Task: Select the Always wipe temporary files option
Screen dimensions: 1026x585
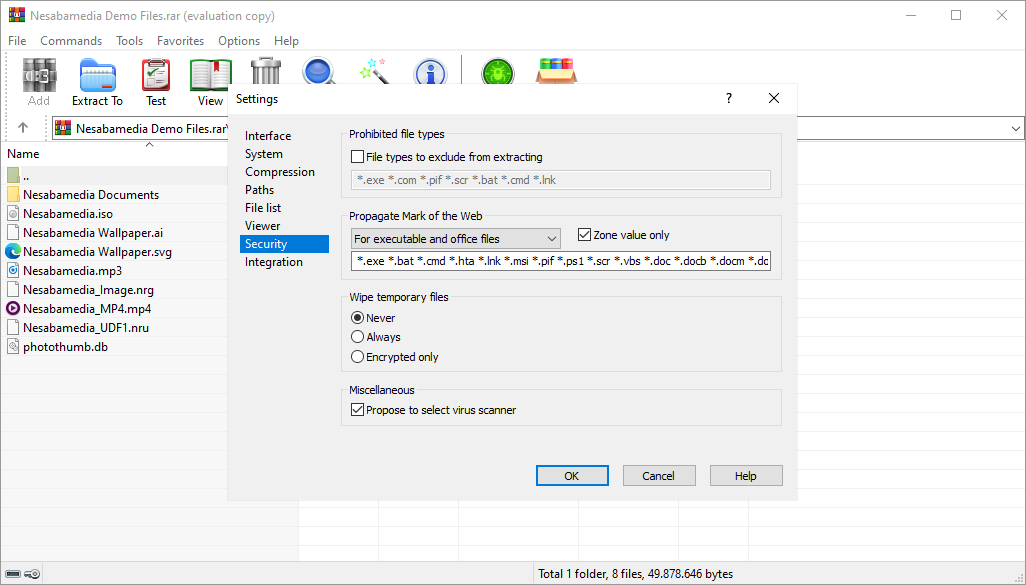Action: point(358,338)
